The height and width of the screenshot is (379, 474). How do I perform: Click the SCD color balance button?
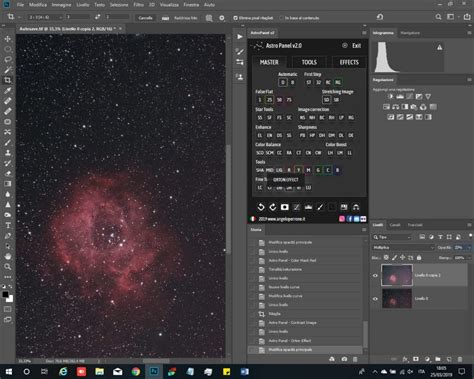[x=260, y=153]
